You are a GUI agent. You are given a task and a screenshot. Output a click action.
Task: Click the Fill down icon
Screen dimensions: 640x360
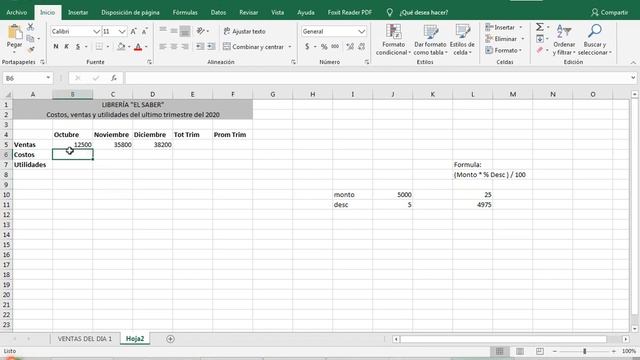(x=540, y=39)
